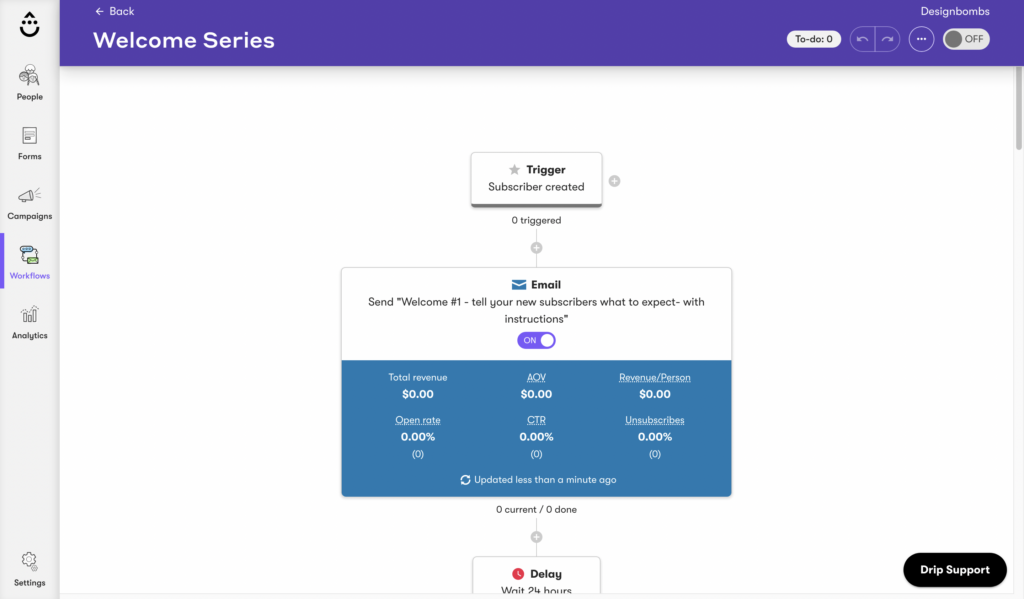Screen dimensions: 1024x599
Task: Disable the Welcome #1 email ON toggle
Action: [x=536, y=340]
